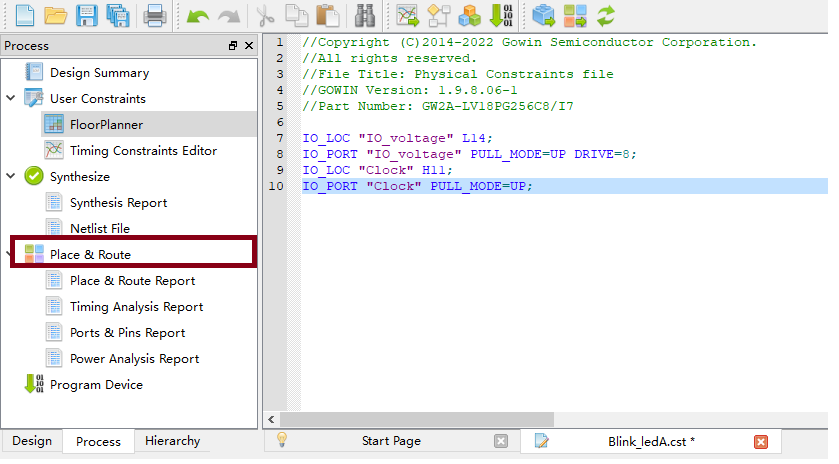Close the Process panel
Image resolution: width=839 pixels, height=464 pixels.
click(x=249, y=45)
